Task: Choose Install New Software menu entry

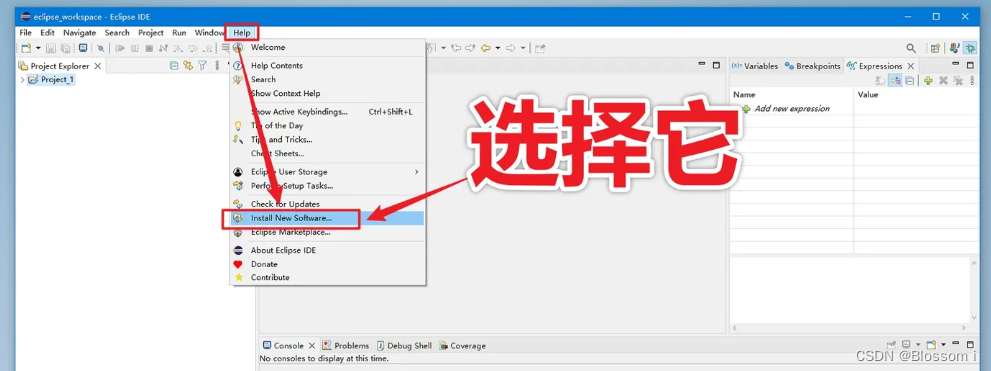Action: (328, 218)
